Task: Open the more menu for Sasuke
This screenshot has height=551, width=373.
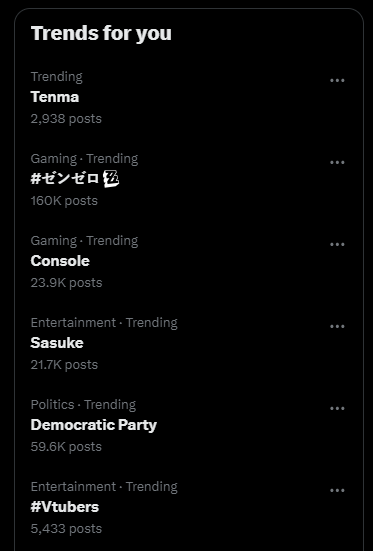Action: (x=337, y=326)
